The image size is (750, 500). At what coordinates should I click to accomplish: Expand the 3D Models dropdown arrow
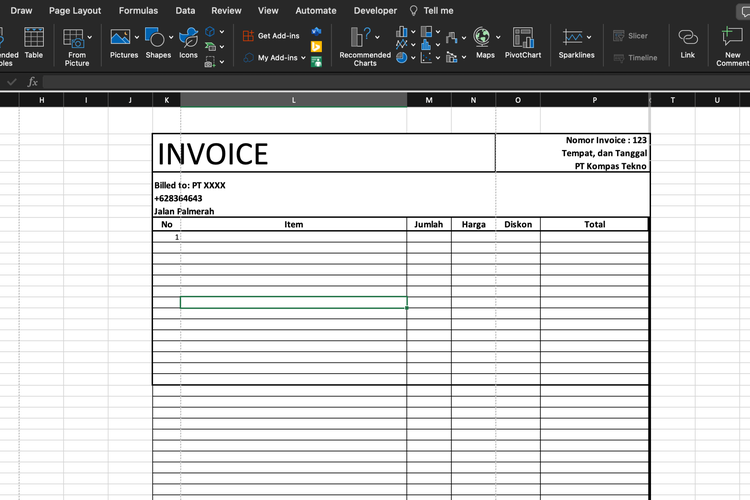[222, 32]
